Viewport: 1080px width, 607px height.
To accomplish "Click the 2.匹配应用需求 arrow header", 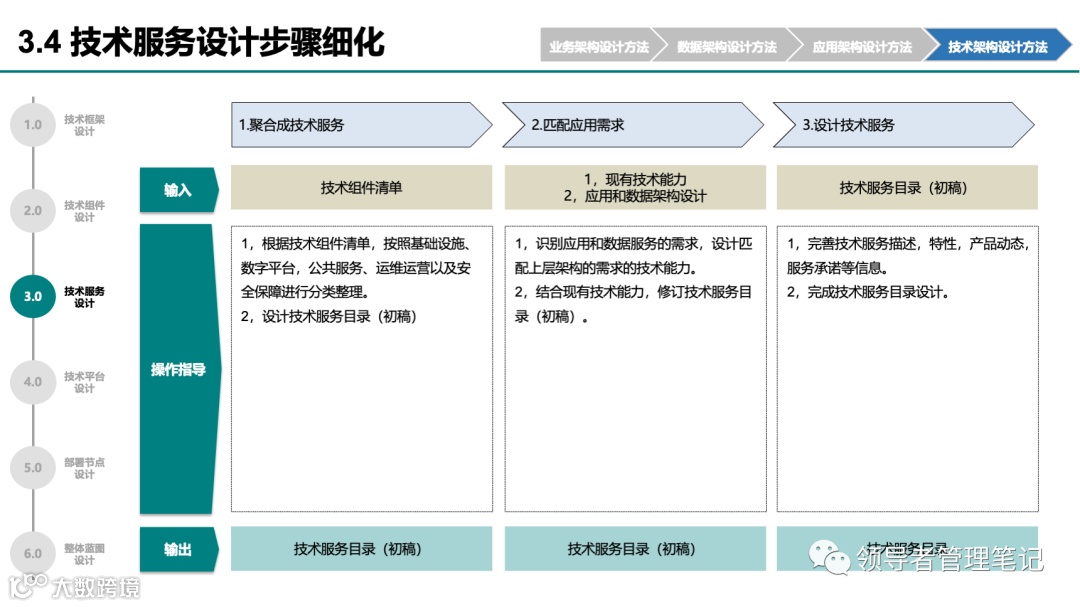I will click(633, 125).
